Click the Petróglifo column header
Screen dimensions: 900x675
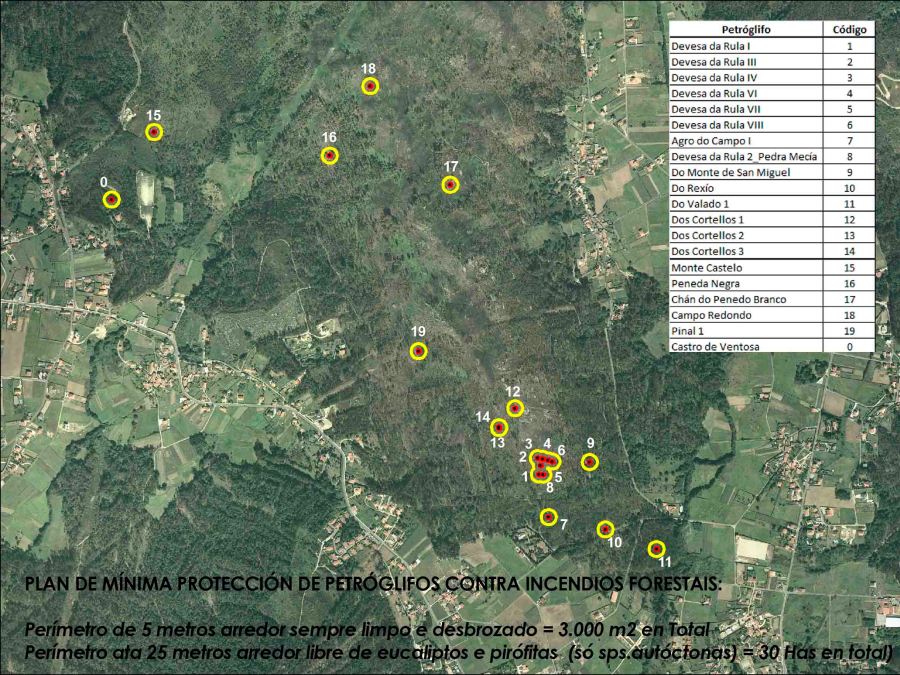(x=746, y=30)
